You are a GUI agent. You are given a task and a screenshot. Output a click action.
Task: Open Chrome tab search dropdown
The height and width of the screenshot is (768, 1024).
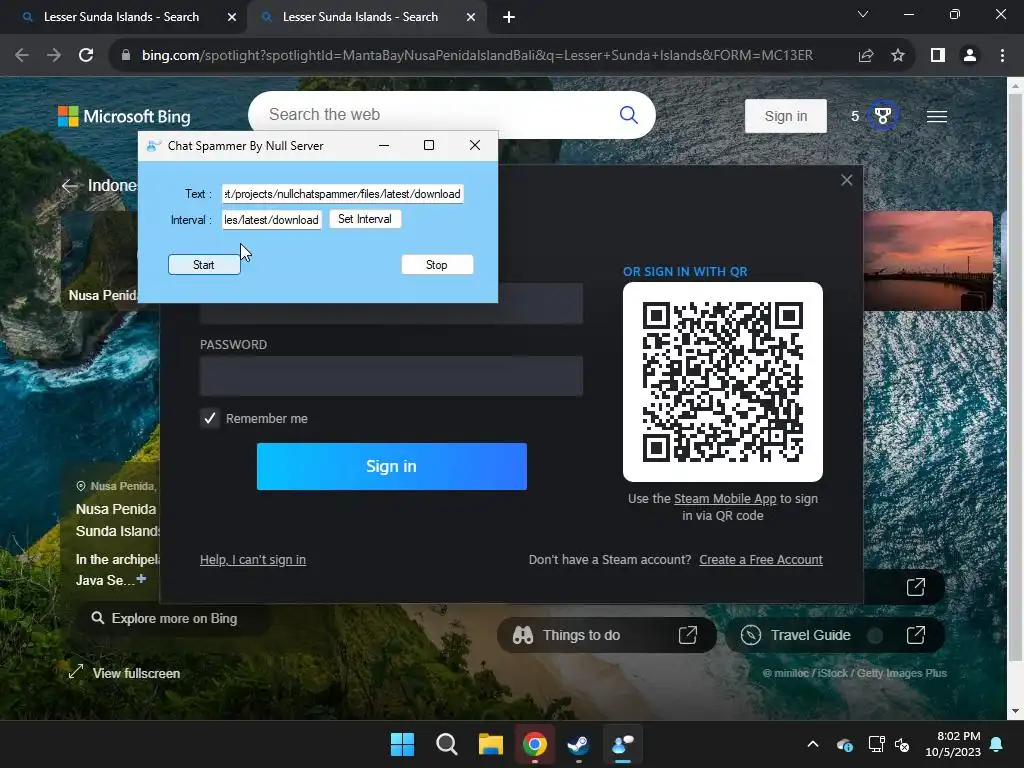(x=863, y=14)
